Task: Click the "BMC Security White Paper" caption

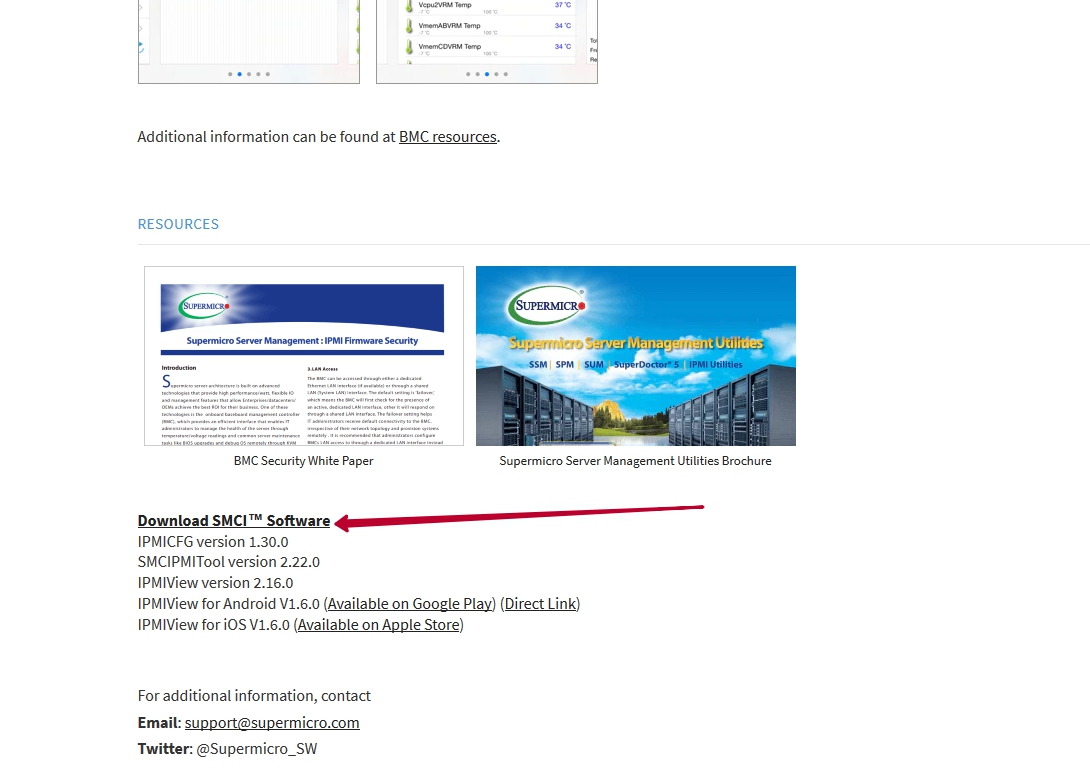Action: (304, 461)
